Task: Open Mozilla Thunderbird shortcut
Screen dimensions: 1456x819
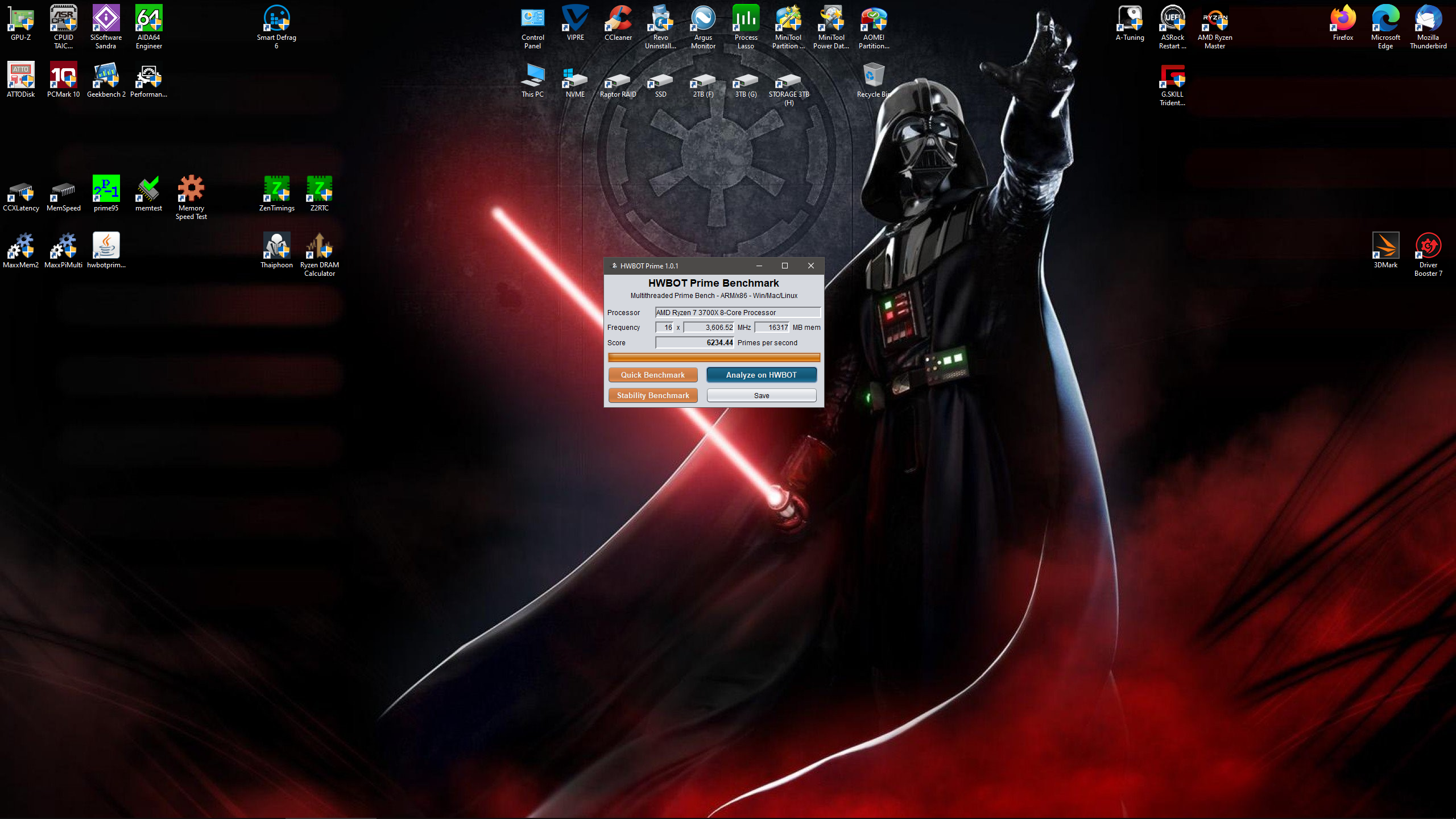Action: [x=1429, y=27]
